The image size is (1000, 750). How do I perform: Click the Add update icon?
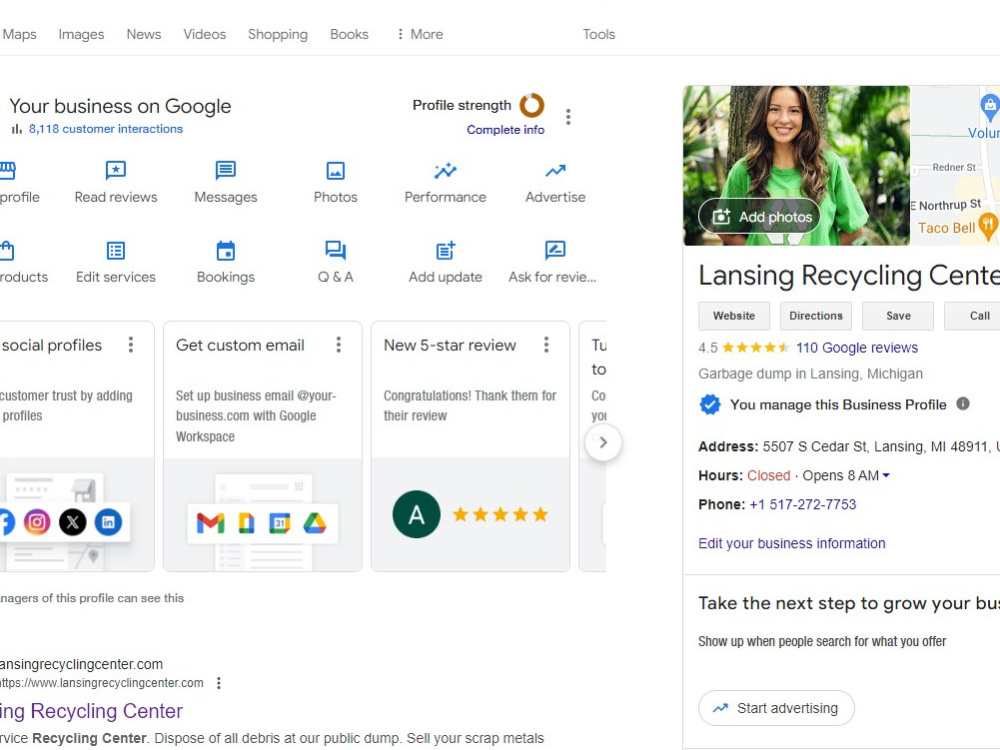click(x=445, y=251)
